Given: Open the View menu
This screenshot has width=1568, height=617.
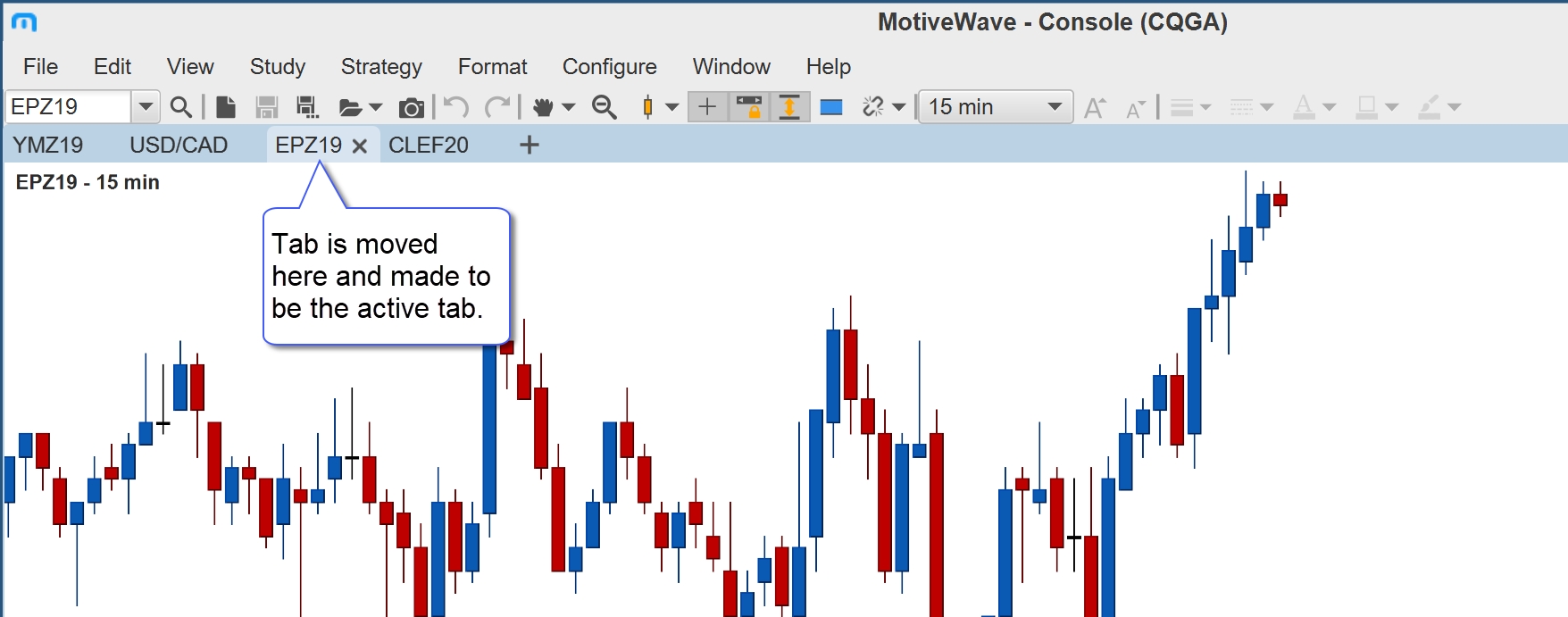Looking at the screenshot, I should click(x=190, y=67).
